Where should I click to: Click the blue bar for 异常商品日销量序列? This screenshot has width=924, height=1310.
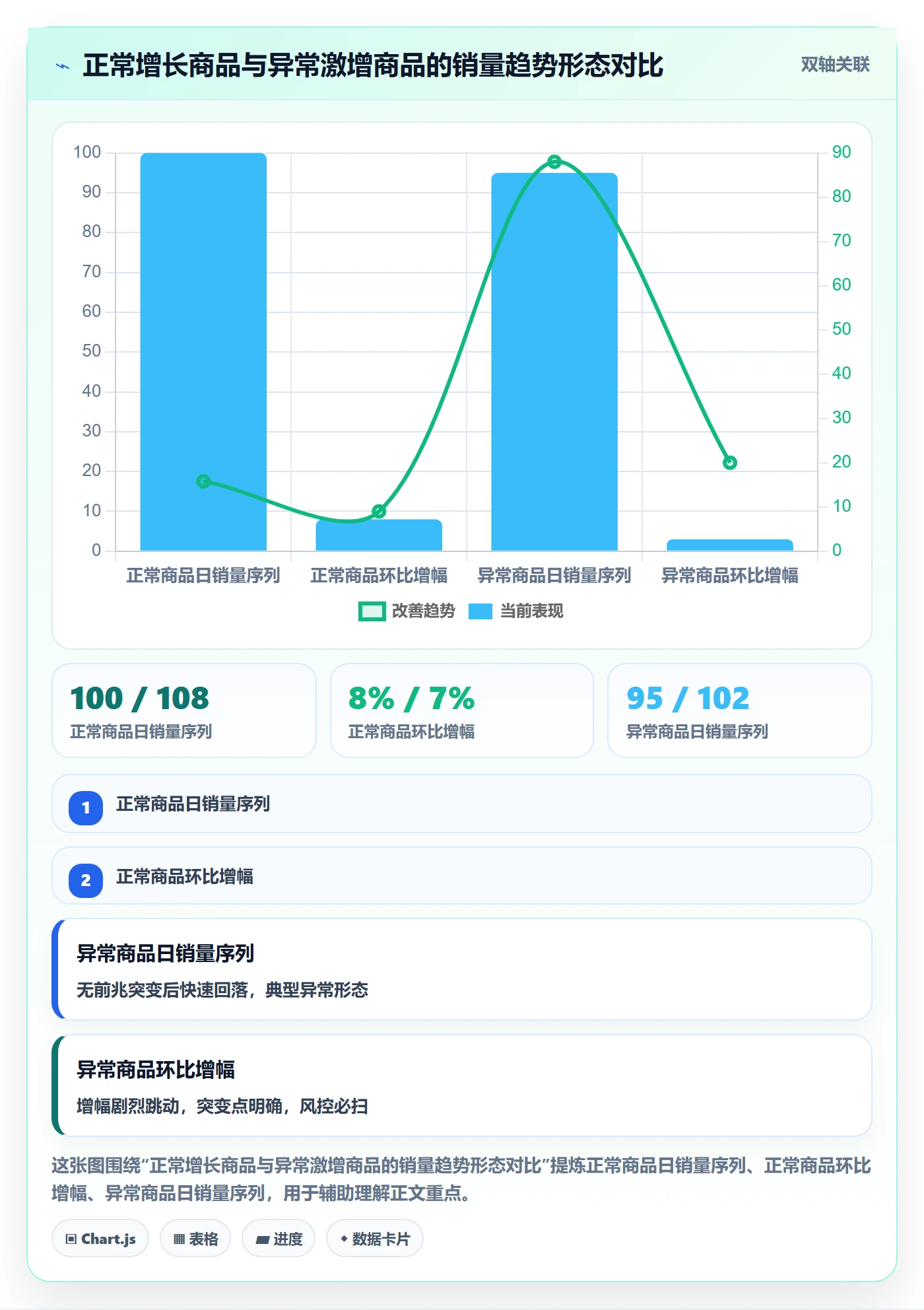554,362
